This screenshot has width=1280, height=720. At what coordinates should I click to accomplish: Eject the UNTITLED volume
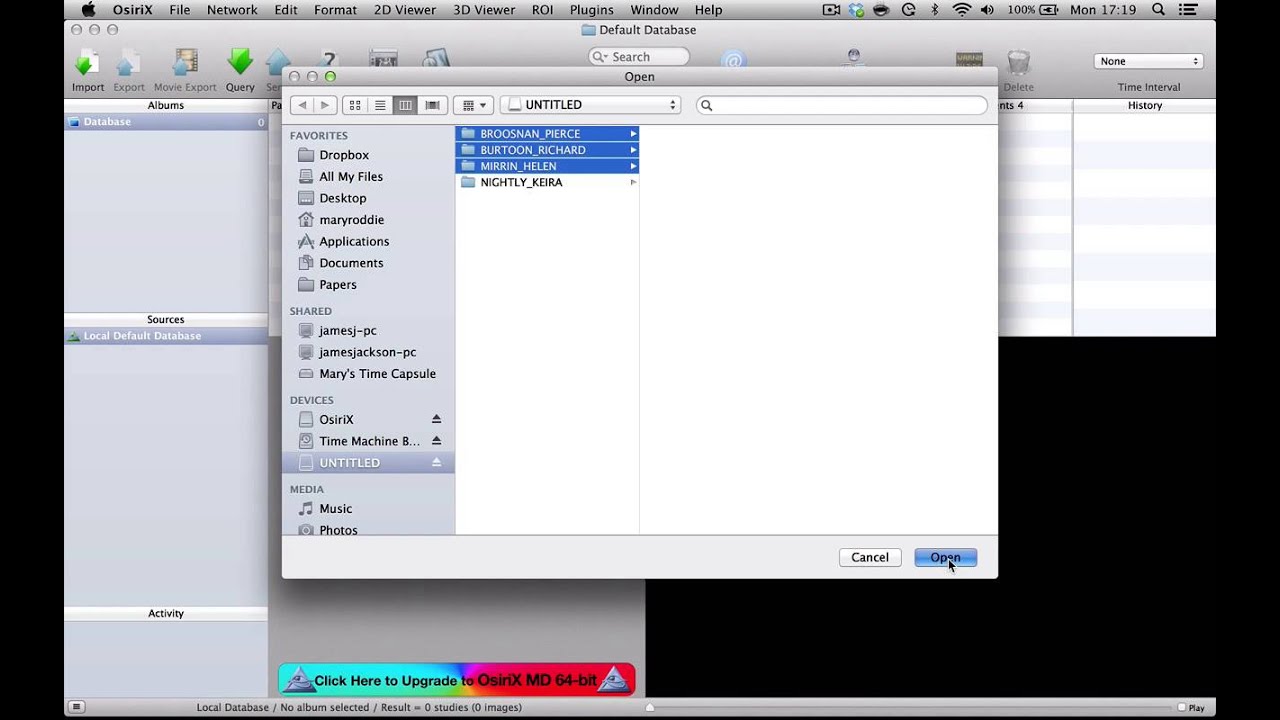coord(436,462)
